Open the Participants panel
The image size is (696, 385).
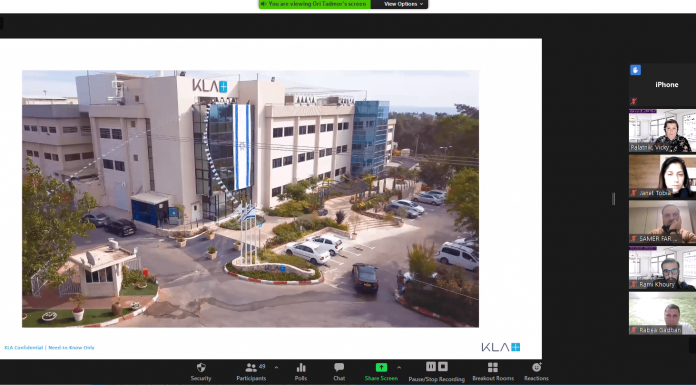(x=251, y=372)
